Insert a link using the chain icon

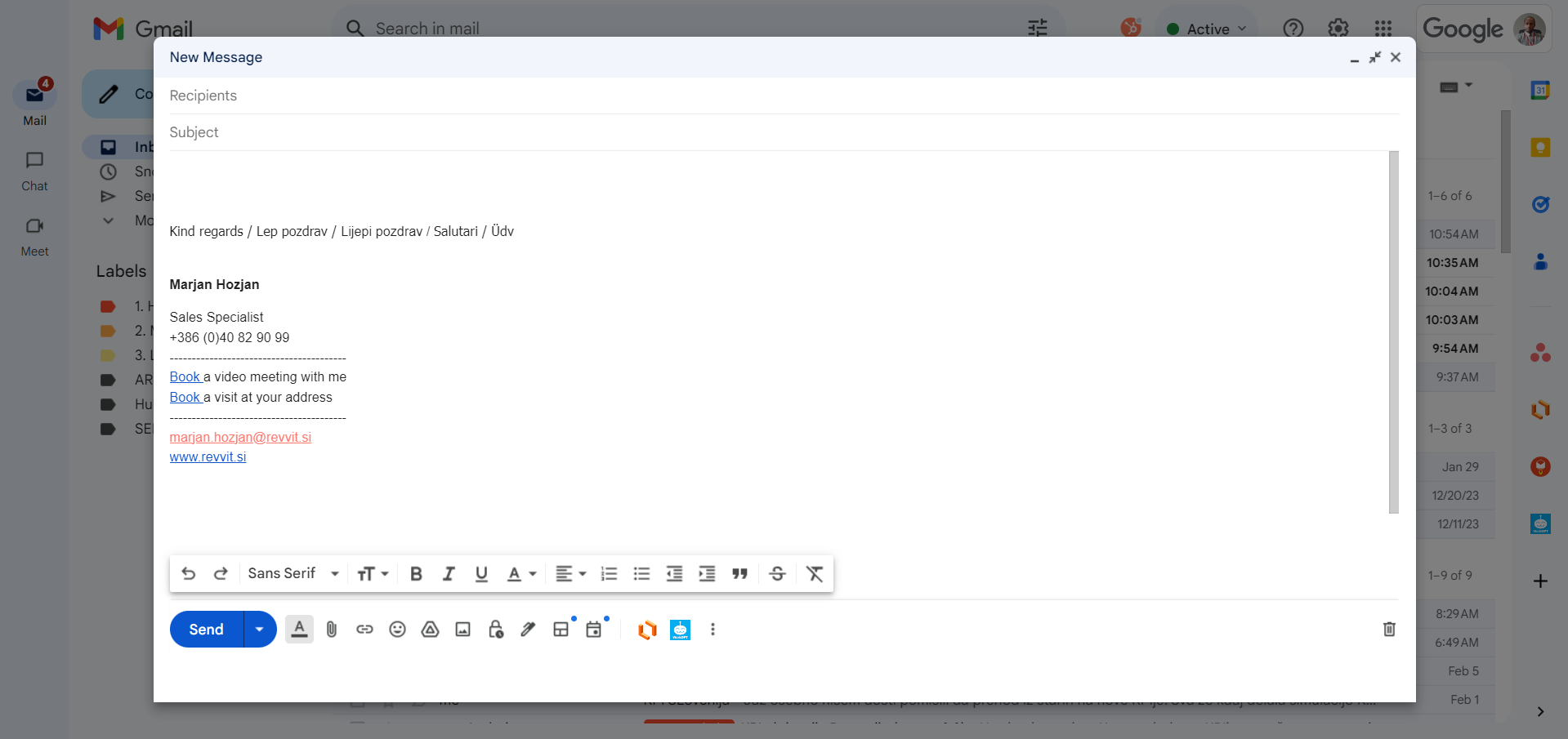click(x=364, y=630)
